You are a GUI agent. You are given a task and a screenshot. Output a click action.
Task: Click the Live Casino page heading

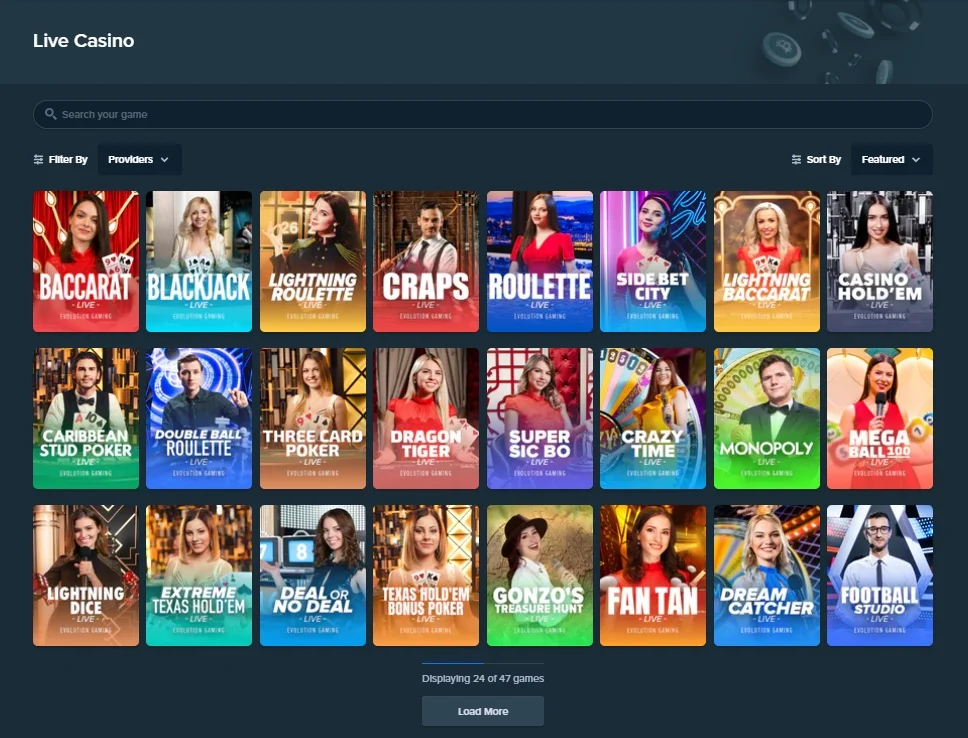pyautogui.click(x=83, y=41)
